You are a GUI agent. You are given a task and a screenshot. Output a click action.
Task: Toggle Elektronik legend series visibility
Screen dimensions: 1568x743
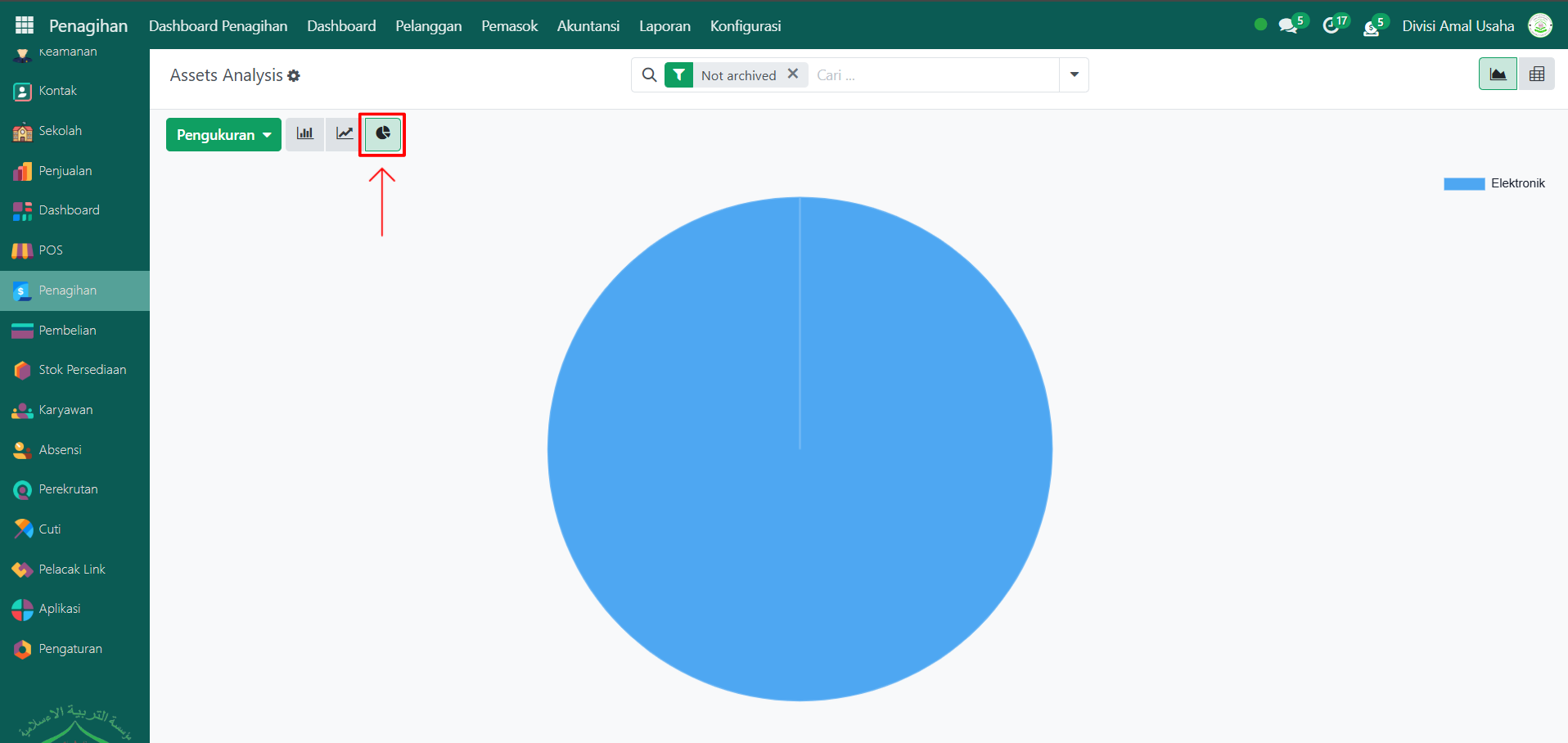(x=1494, y=183)
